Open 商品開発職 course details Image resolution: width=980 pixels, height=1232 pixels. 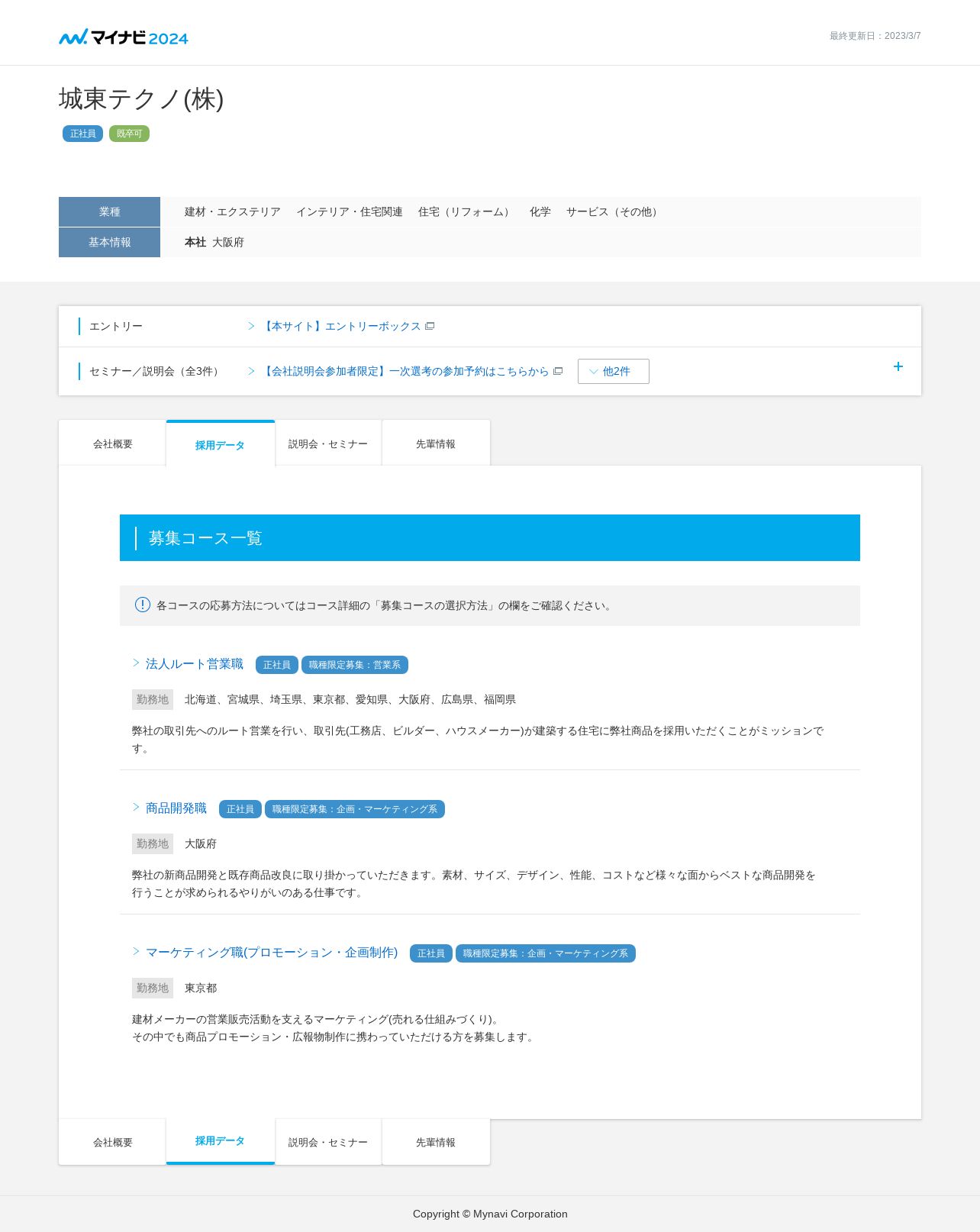pos(176,808)
